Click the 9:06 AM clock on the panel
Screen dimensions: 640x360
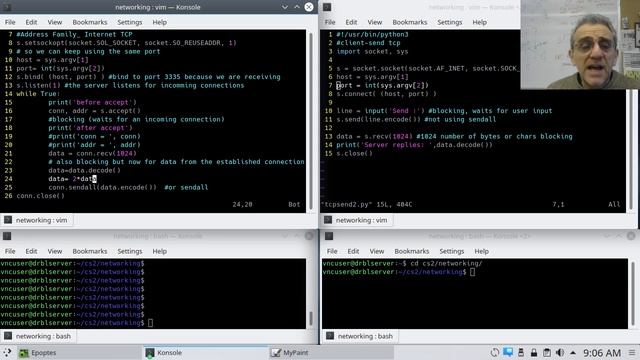coord(602,353)
